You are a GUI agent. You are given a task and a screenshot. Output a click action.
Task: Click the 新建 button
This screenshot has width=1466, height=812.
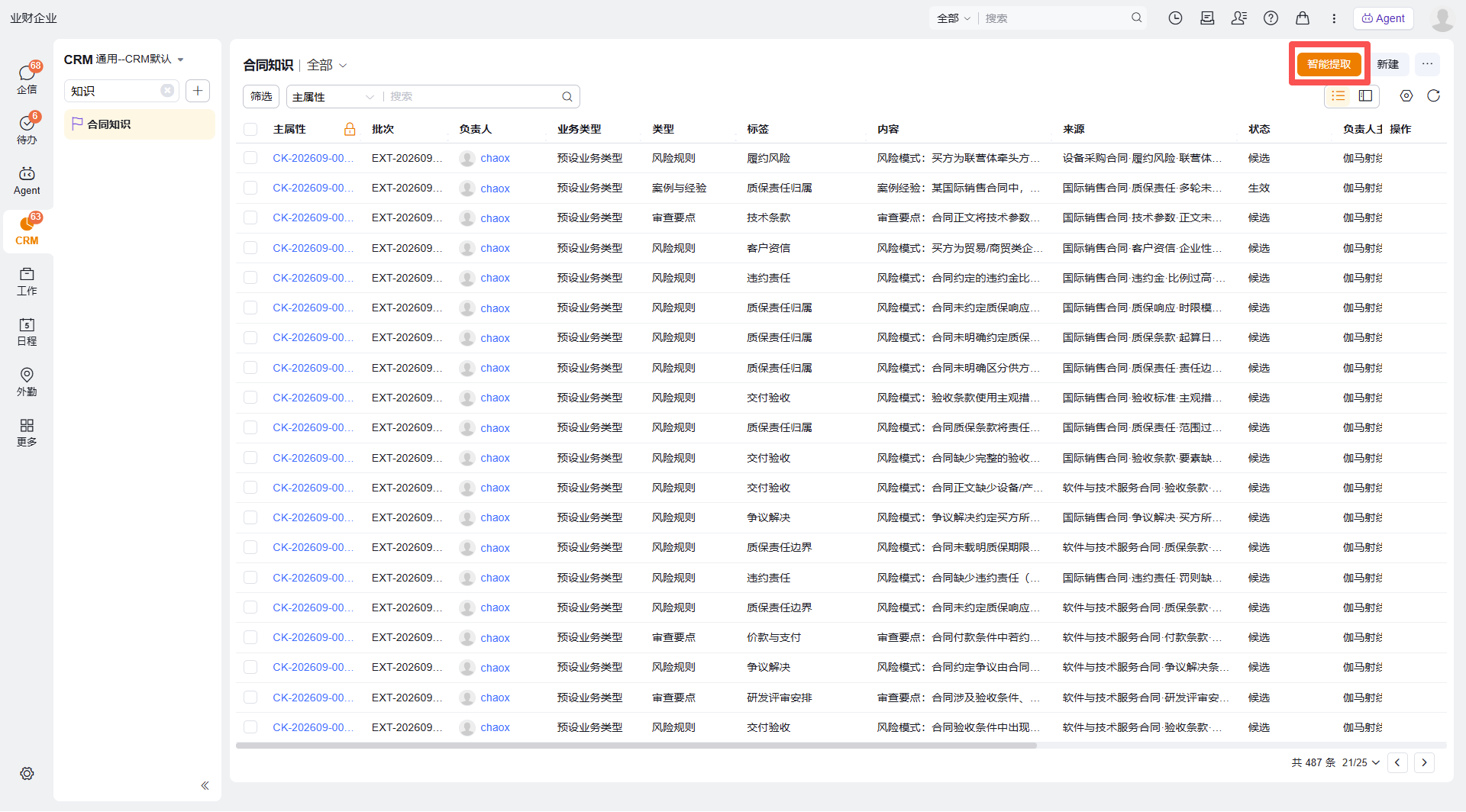click(x=1388, y=64)
